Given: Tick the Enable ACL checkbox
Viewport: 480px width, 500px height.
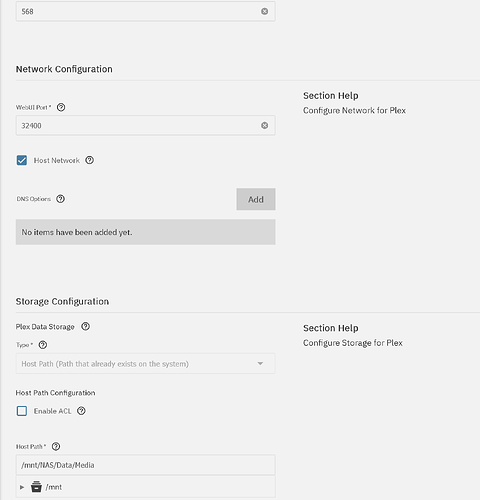Looking at the screenshot, I should coord(22,411).
